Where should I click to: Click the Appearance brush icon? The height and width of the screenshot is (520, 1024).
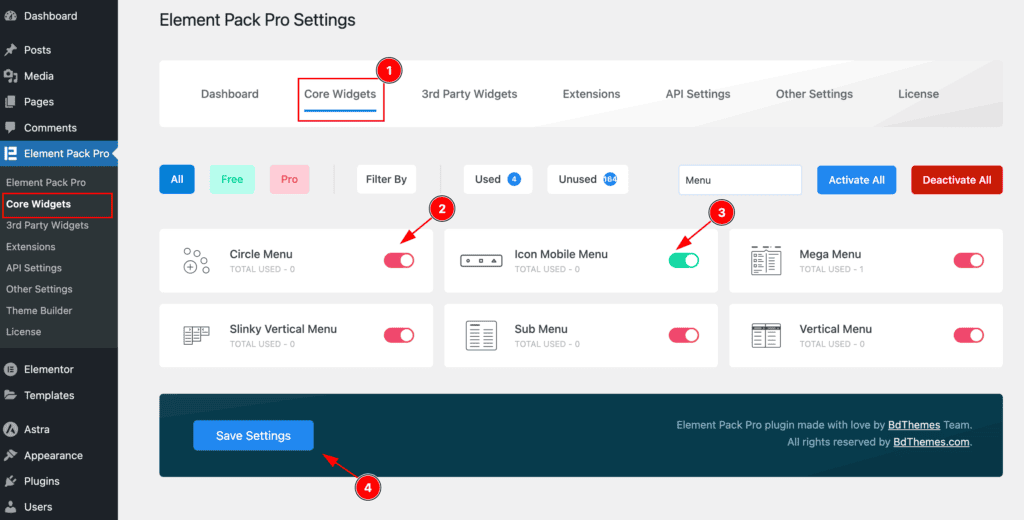click(10, 456)
